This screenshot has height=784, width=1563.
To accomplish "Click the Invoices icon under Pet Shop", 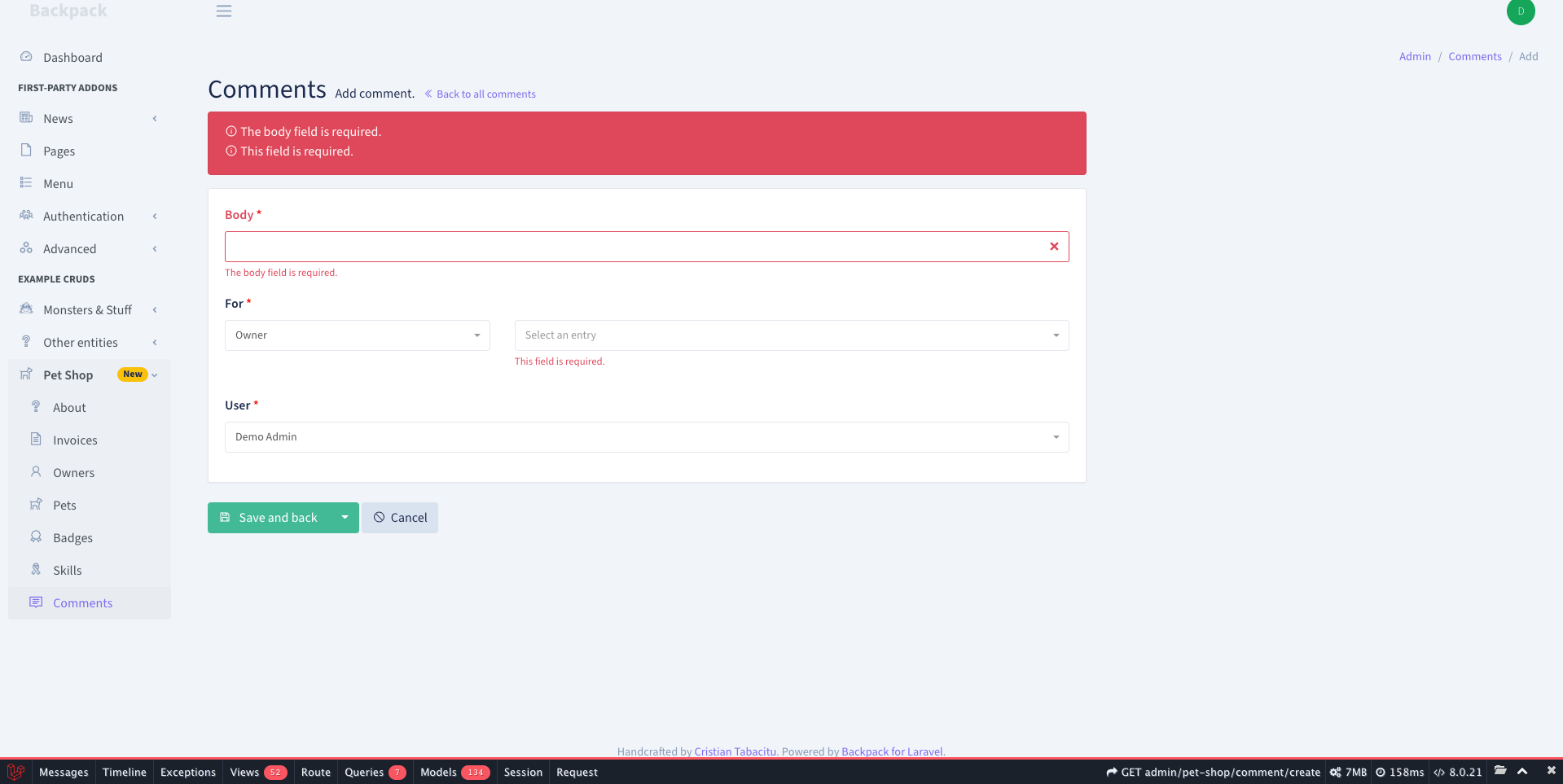I will pos(36,440).
